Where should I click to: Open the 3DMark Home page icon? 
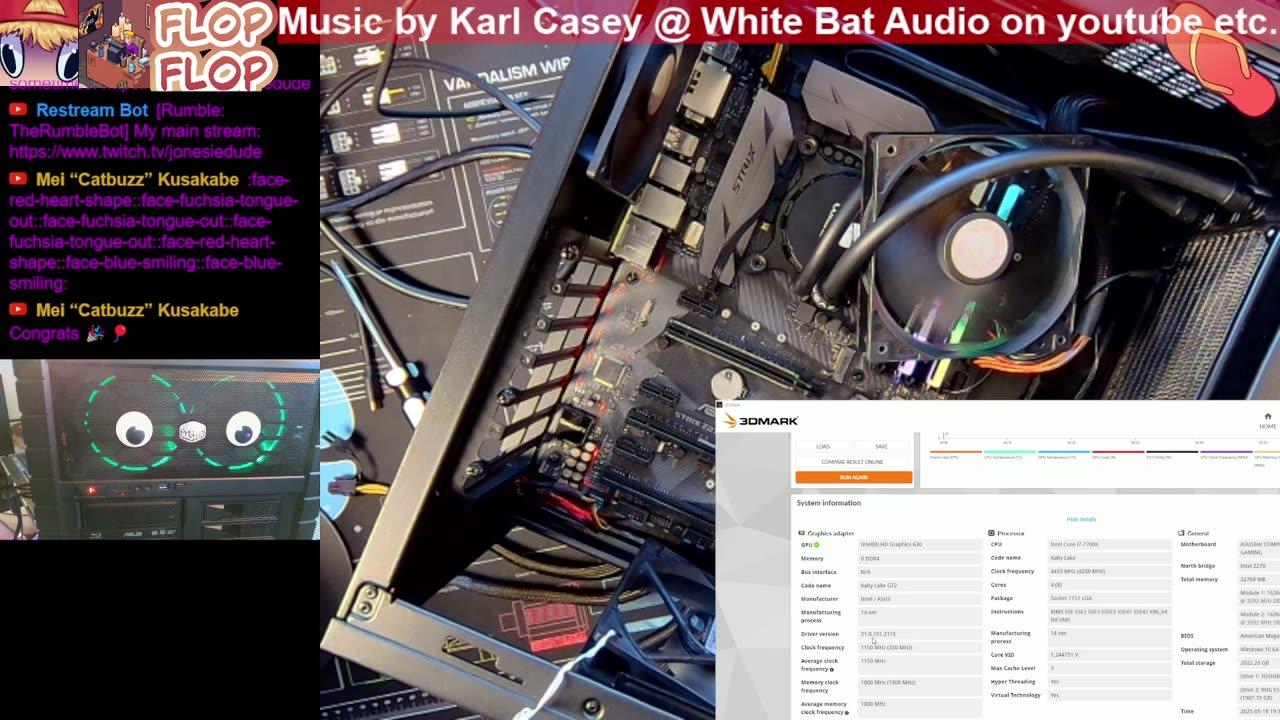[1267, 417]
